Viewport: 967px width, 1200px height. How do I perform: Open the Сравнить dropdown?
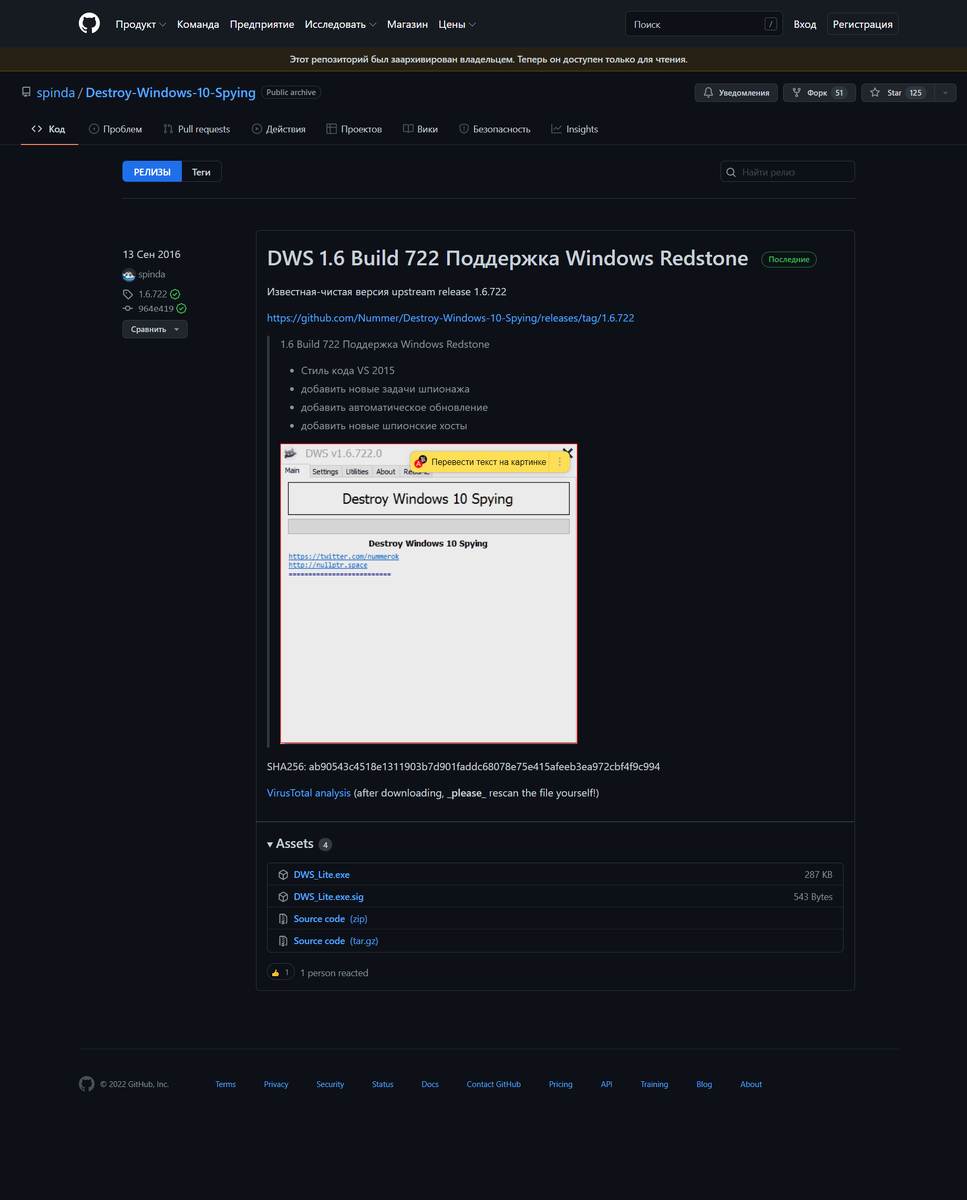click(x=155, y=329)
